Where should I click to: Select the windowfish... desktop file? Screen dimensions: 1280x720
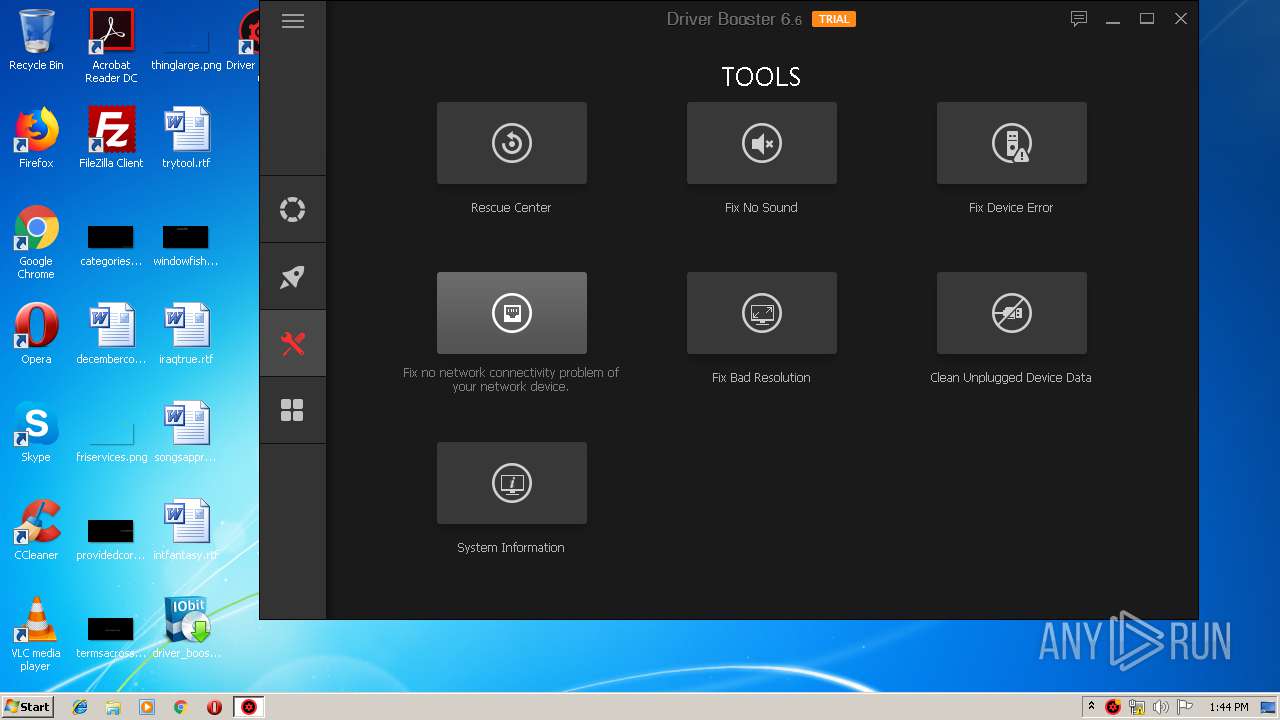(x=186, y=246)
